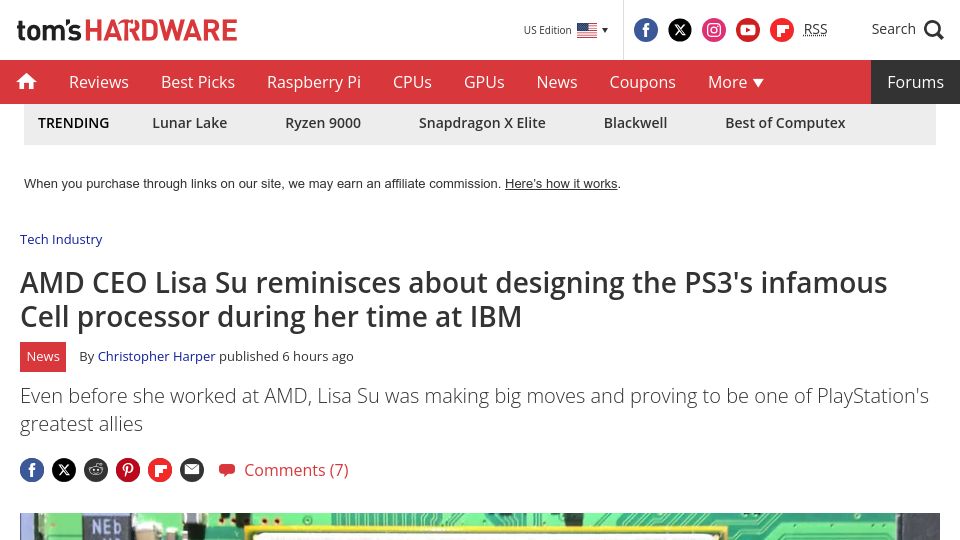The width and height of the screenshot is (960, 540).
Task: Open Comments (7) link
Action: (296, 470)
